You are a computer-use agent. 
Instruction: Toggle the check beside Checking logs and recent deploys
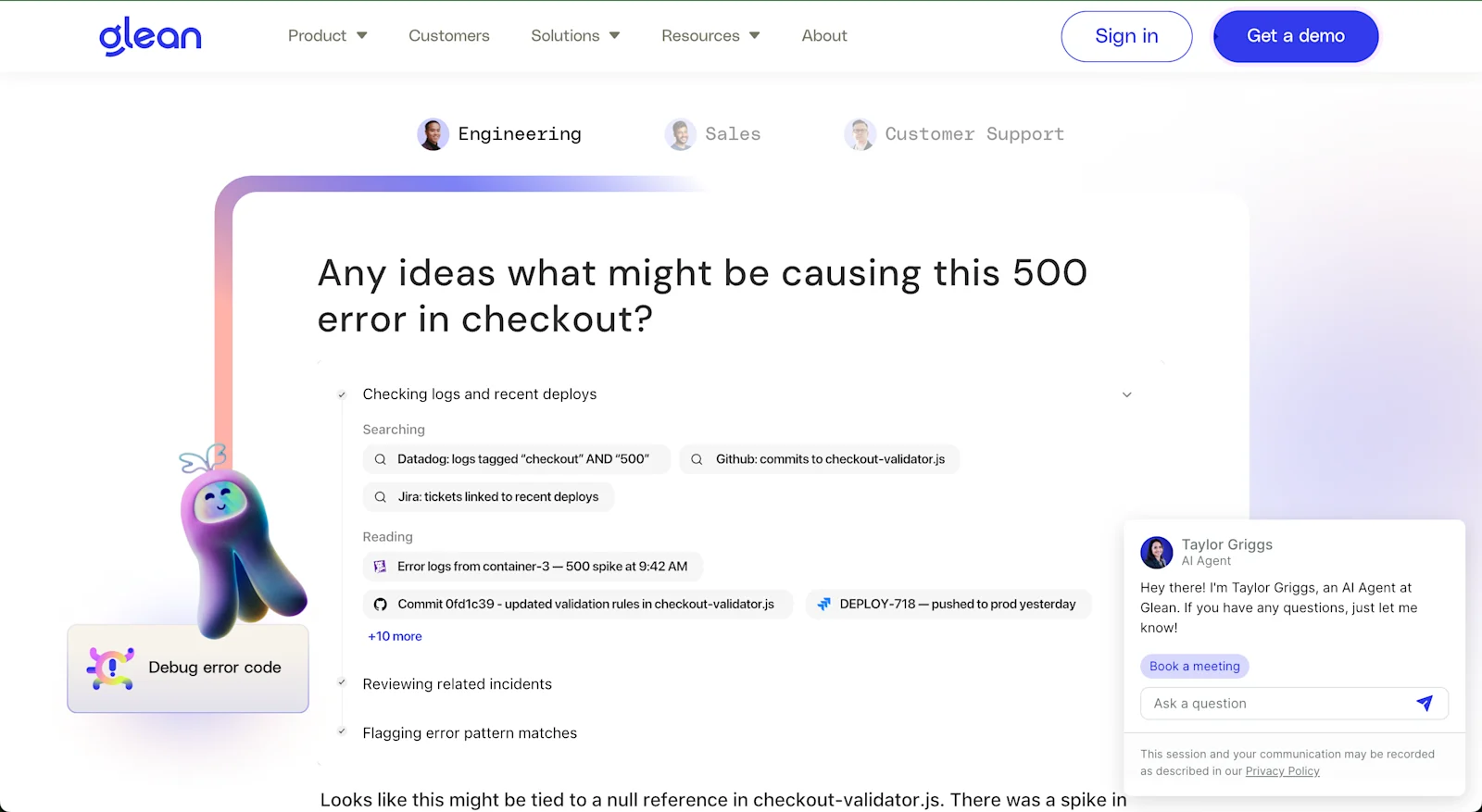[x=342, y=394]
